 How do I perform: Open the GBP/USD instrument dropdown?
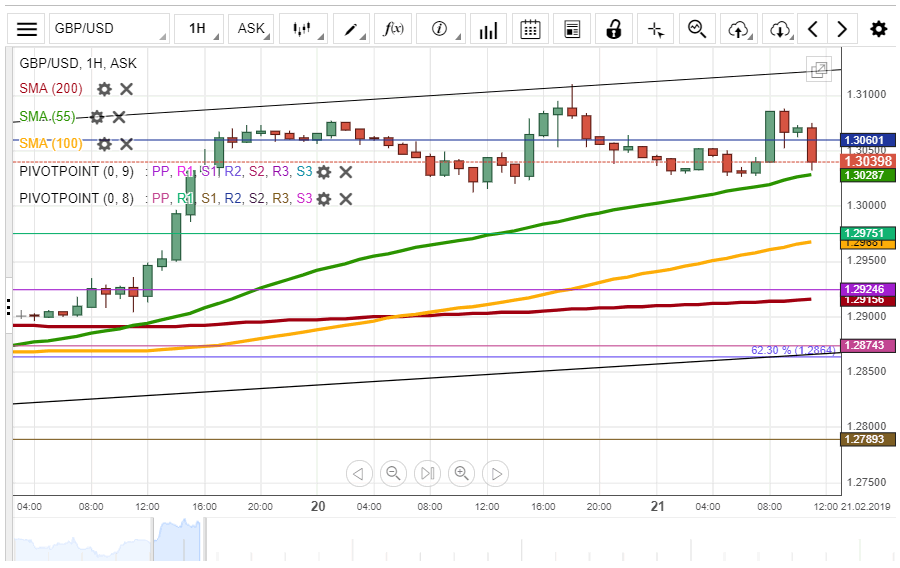107,29
